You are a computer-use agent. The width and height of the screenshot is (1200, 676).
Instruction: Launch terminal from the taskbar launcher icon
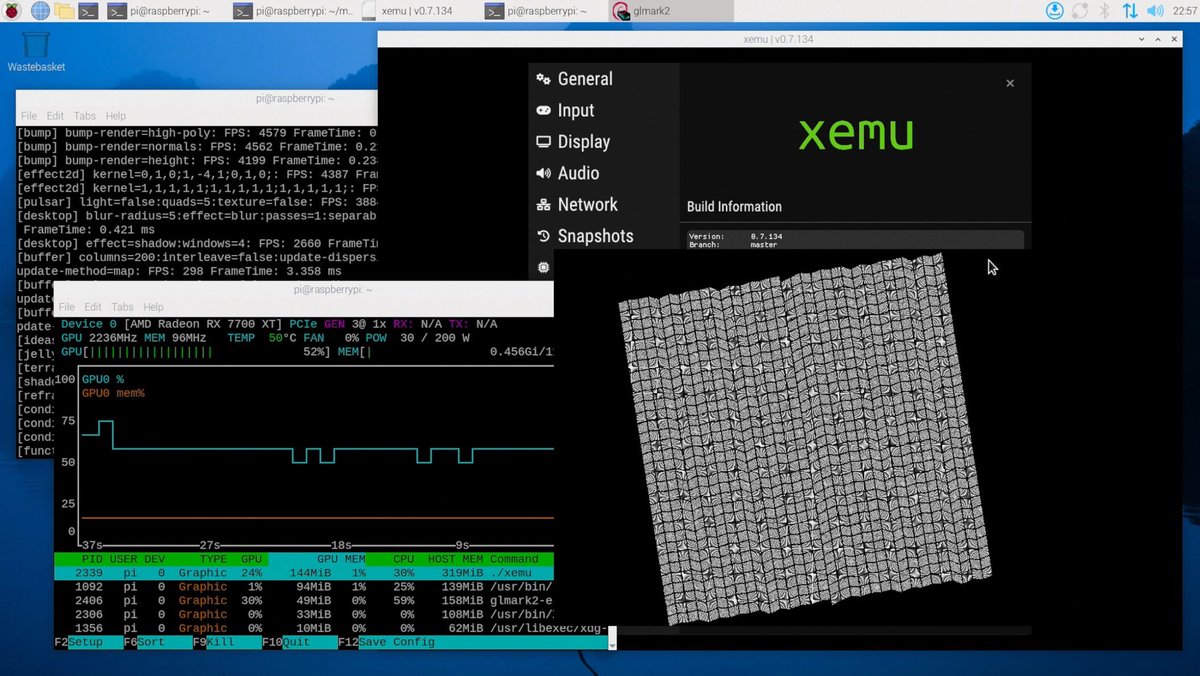click(89, 11)
